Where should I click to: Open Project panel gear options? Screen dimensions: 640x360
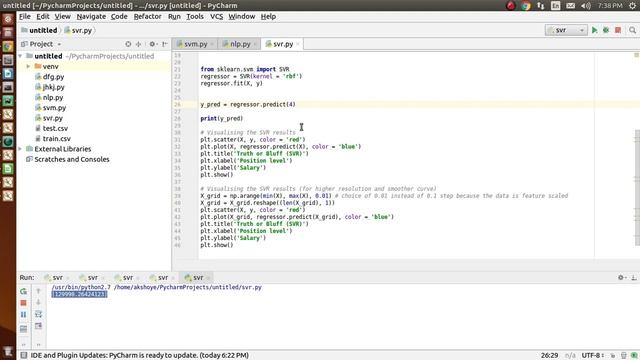coord(153,44)
